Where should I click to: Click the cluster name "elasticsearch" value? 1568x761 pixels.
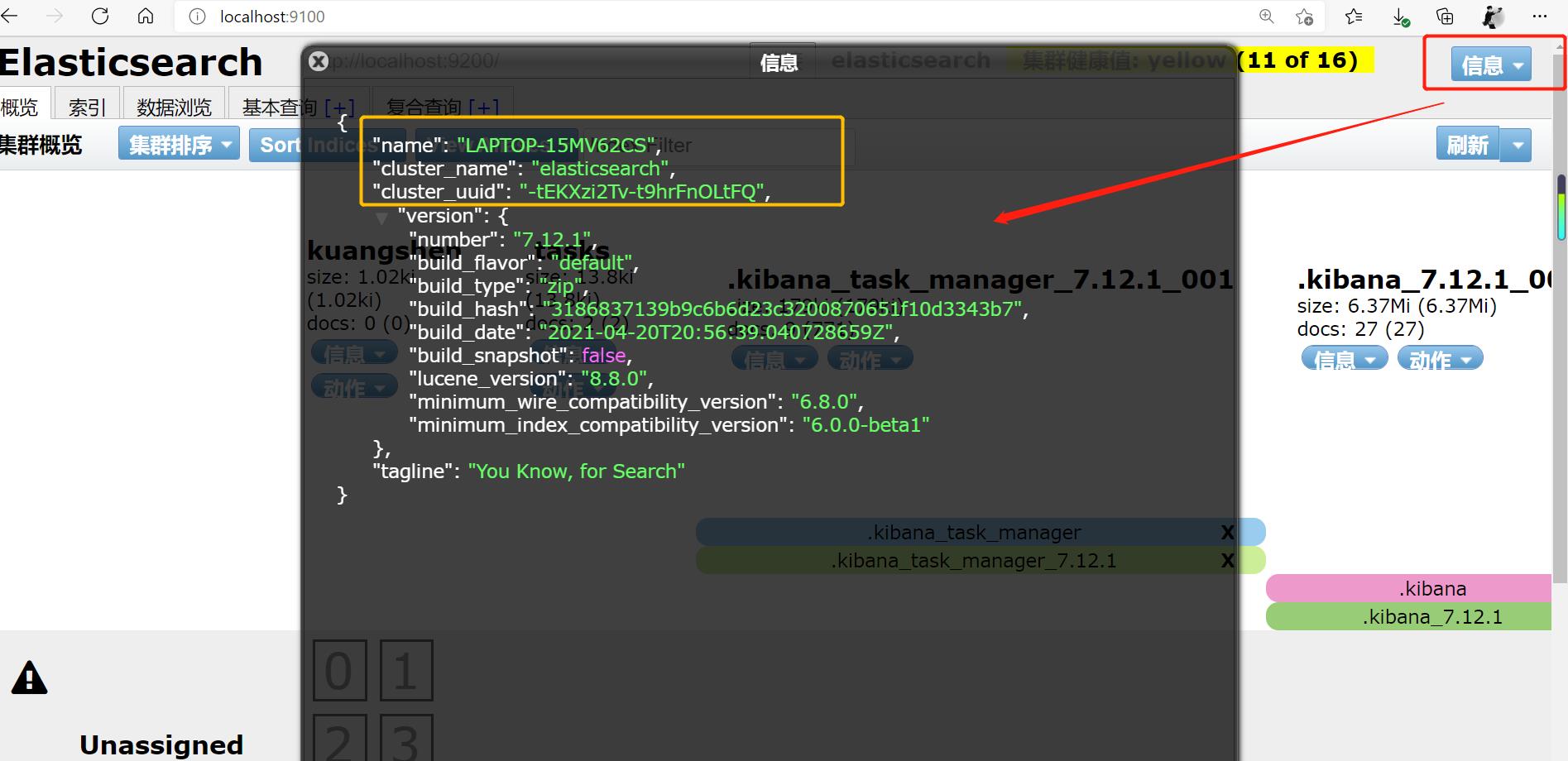click(x=601, y=168)
